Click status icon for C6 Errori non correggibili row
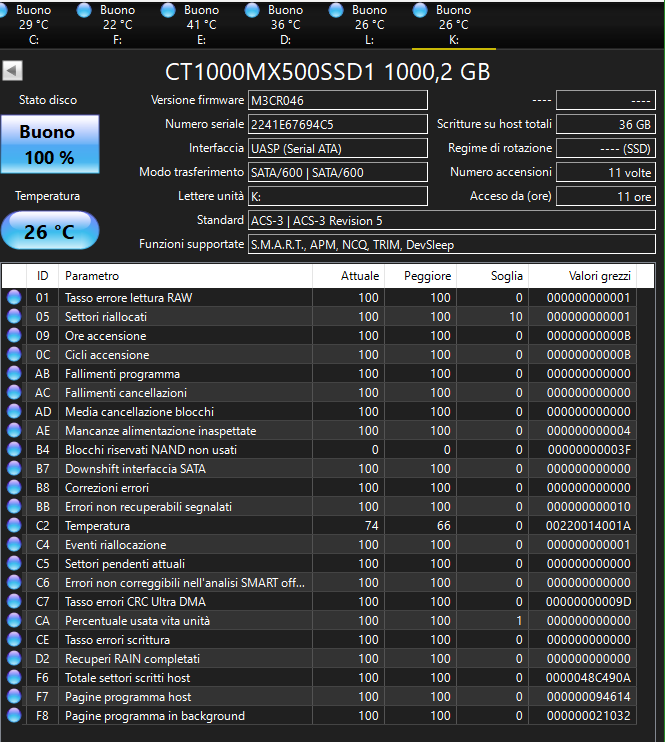Screen dimensions: 665x742 tap(14, 583)
